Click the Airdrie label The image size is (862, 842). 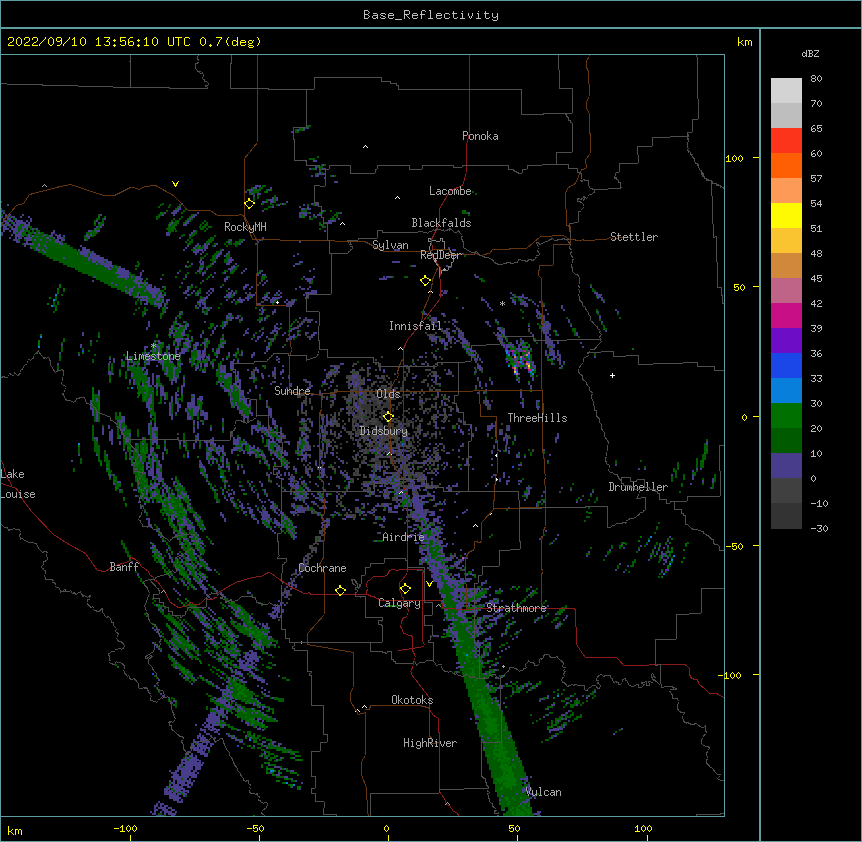pyautogui.click(x=404, y=537)
